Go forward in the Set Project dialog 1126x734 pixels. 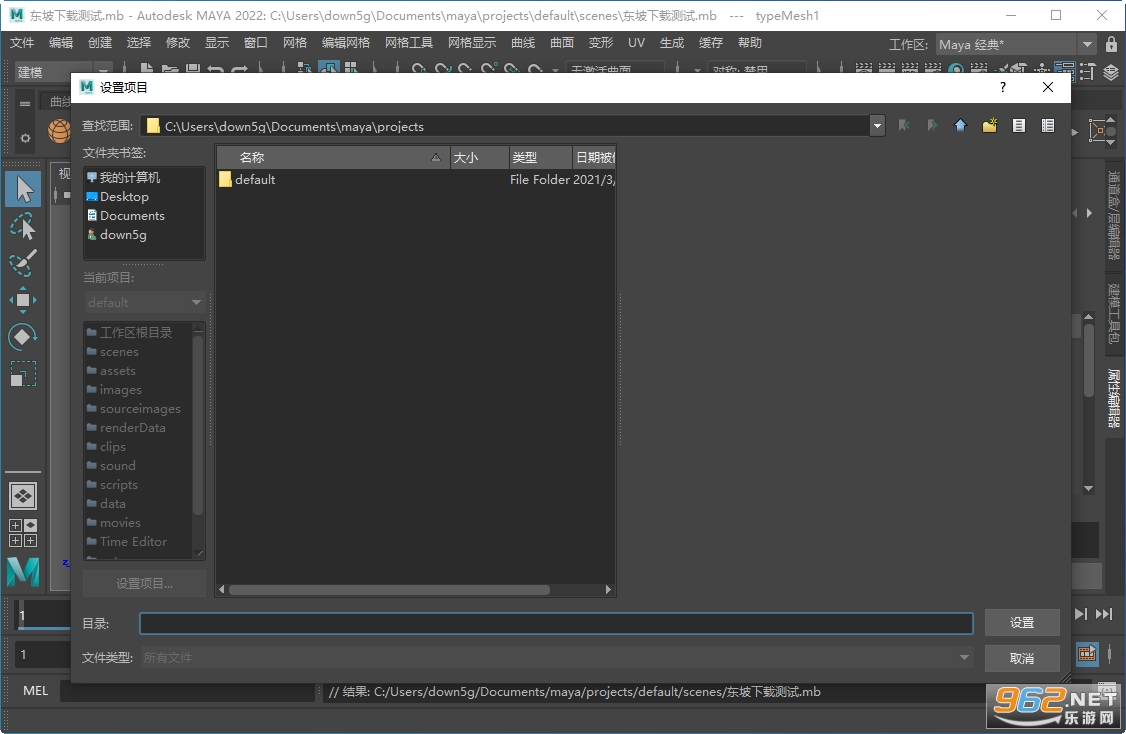(x=932, y=126)
